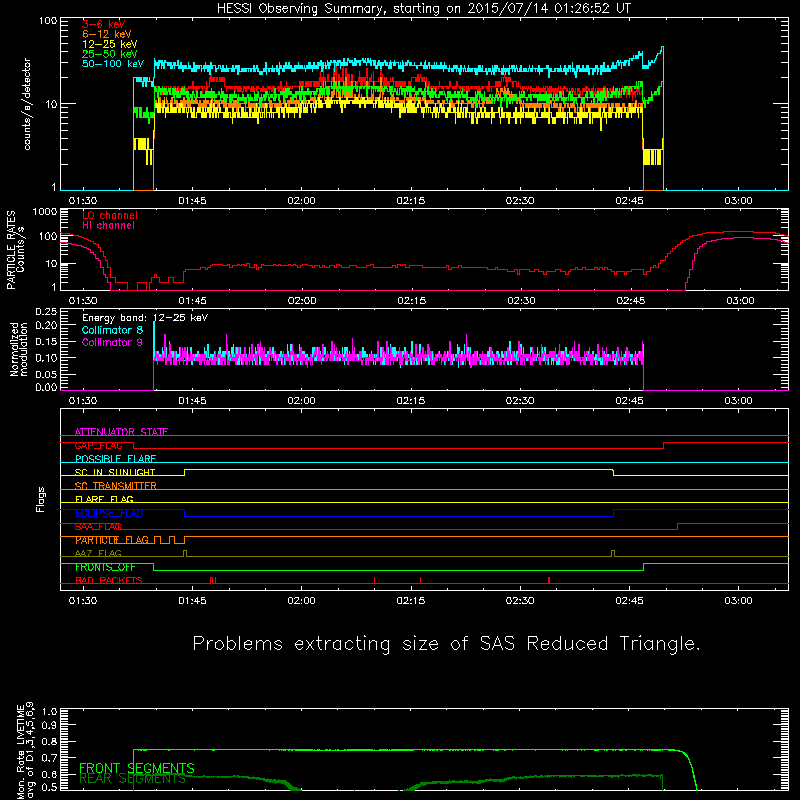
Task: Click the ECLIPSE_FLAG label
Action: tap(109, 513)
